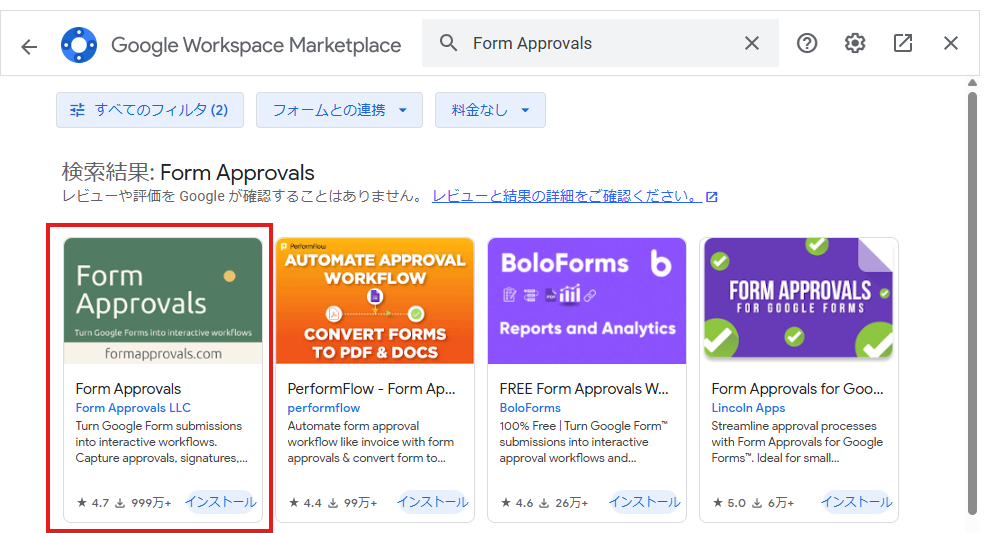Viewport: 985px width, 533px height.
Task: Click the Streamline approval processes description
Action: (x=797, y=442)
